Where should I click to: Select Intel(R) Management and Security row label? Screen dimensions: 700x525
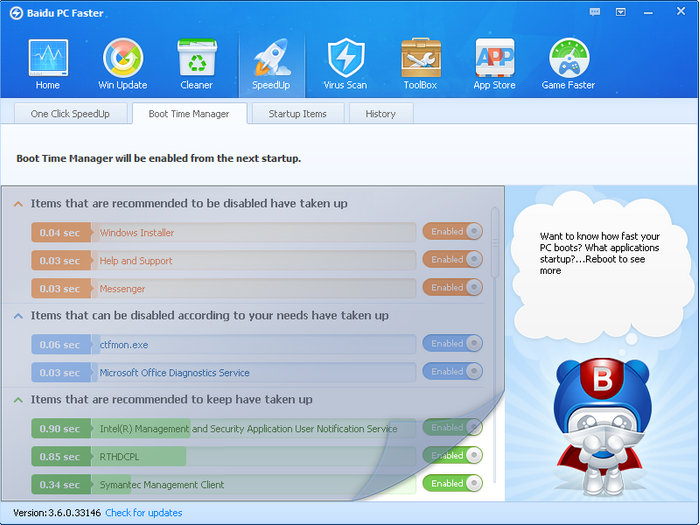pos(248,429)
